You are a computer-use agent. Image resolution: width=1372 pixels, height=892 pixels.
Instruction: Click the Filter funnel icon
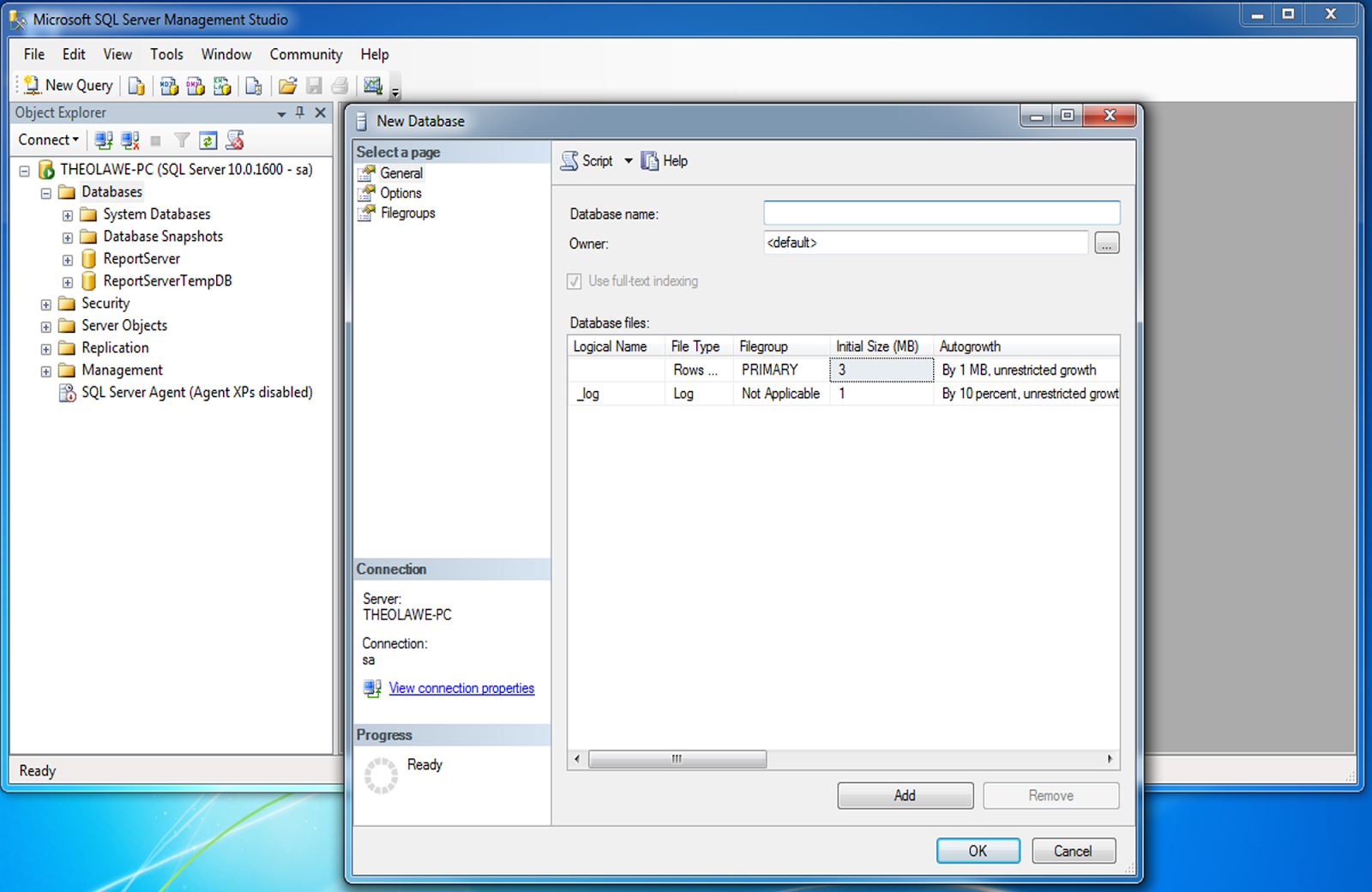182,140
